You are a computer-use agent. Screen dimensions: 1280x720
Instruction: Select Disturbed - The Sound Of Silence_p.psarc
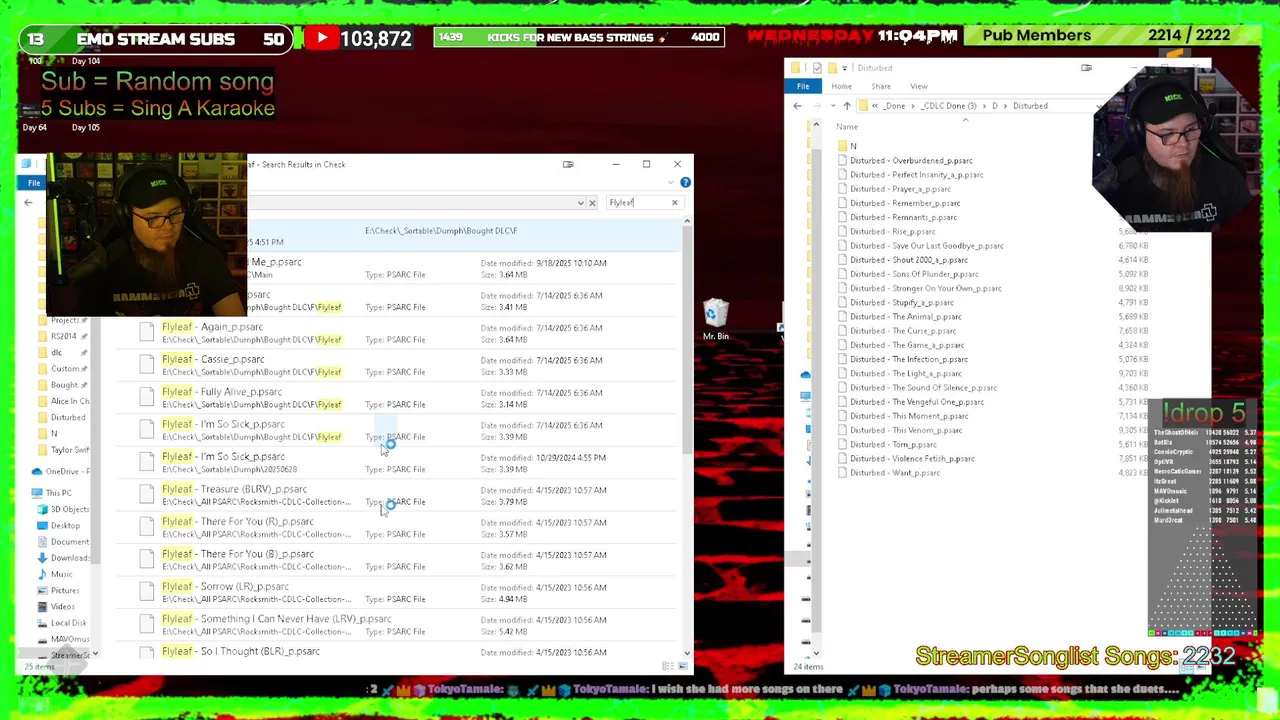tap(924, 387)
